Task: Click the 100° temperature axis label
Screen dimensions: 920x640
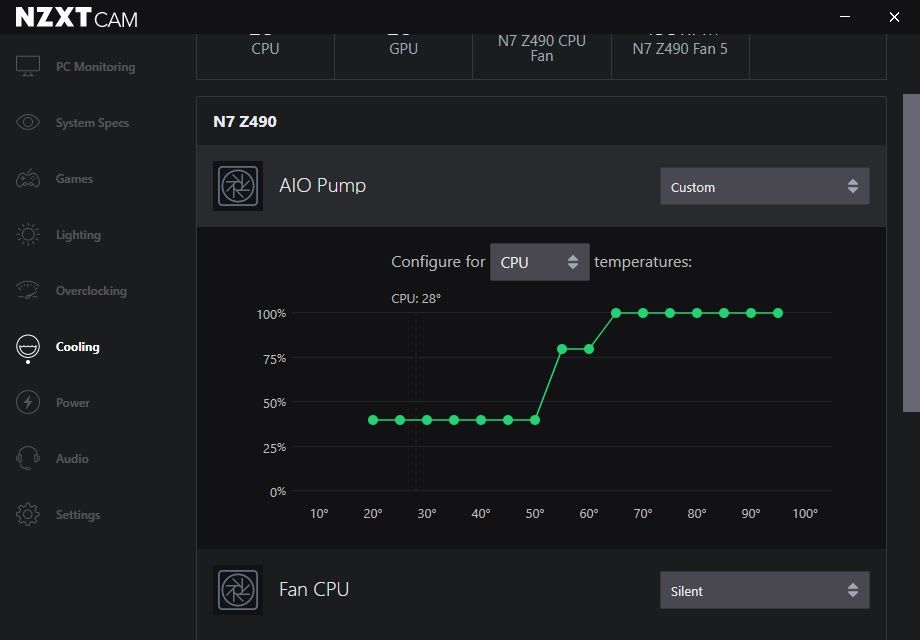Action: pos(804,513)
